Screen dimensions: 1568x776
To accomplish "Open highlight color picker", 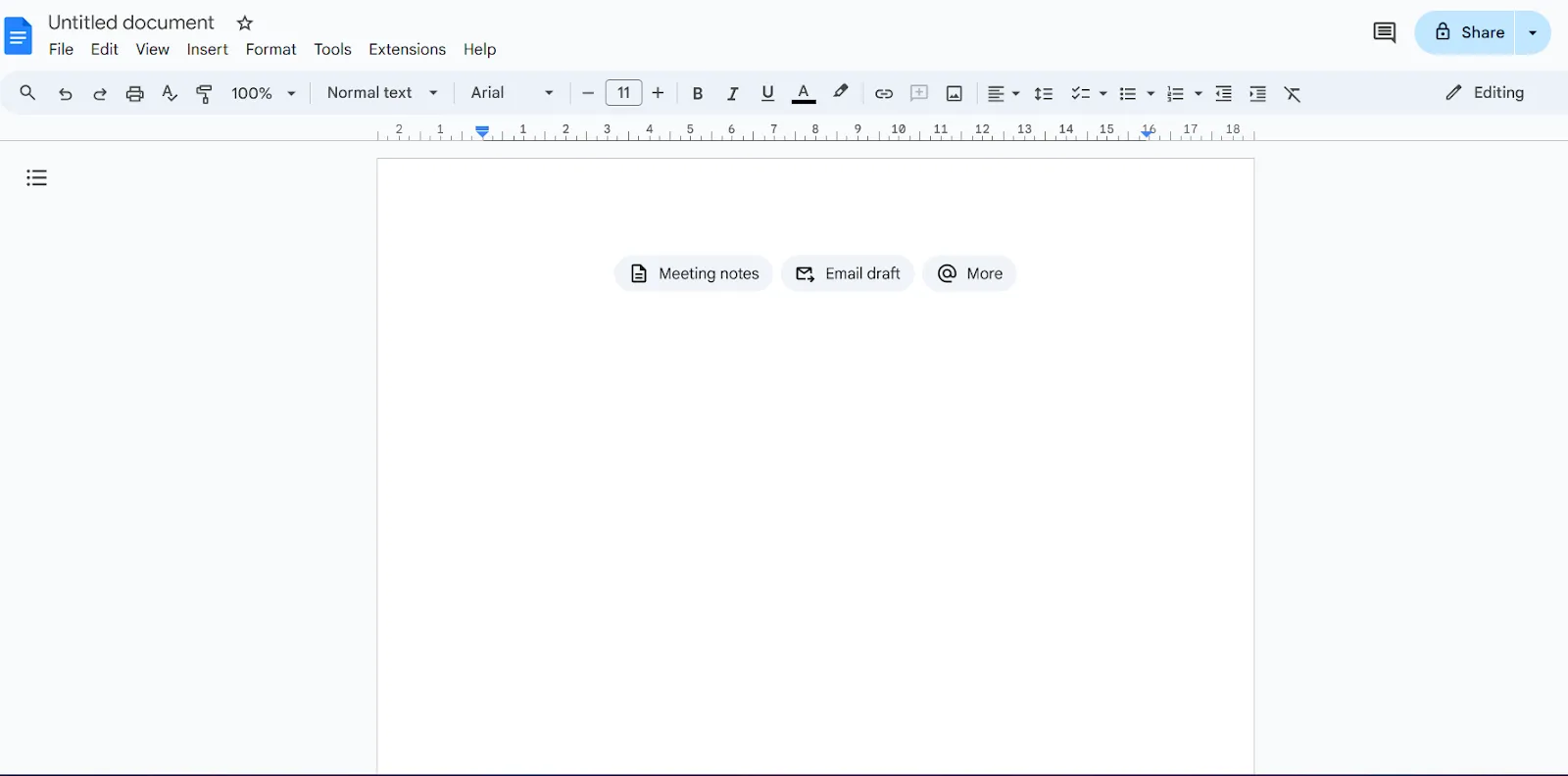I will tap(841, 93).
